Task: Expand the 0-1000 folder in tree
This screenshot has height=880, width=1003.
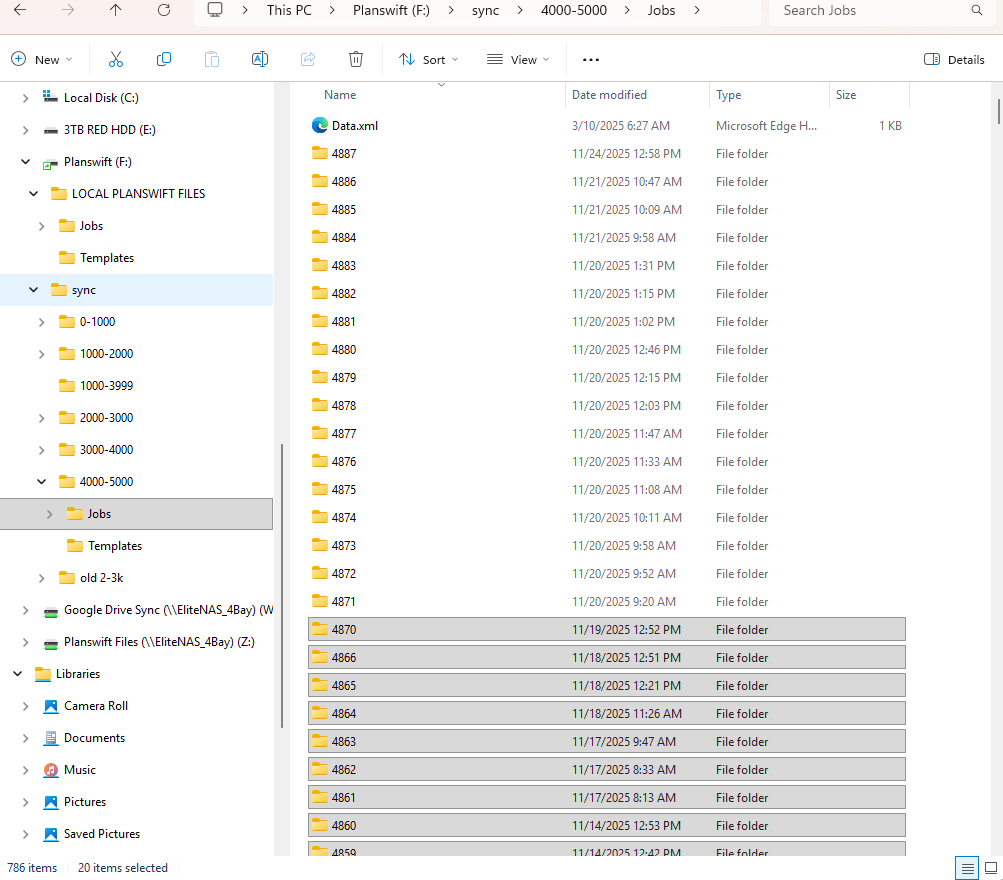Action: click(41, 322)
